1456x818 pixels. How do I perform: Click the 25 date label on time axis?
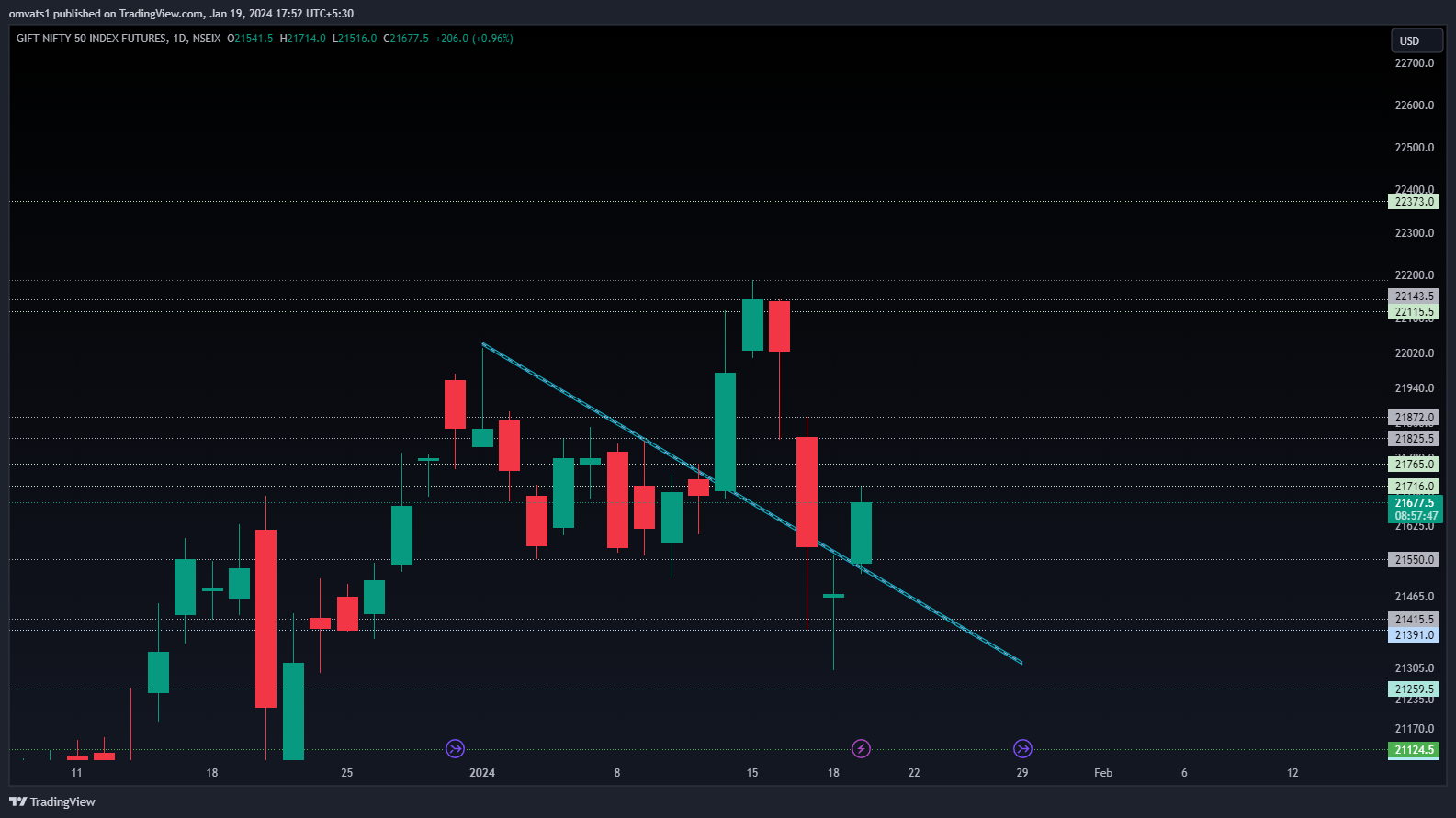coord(347,773)
